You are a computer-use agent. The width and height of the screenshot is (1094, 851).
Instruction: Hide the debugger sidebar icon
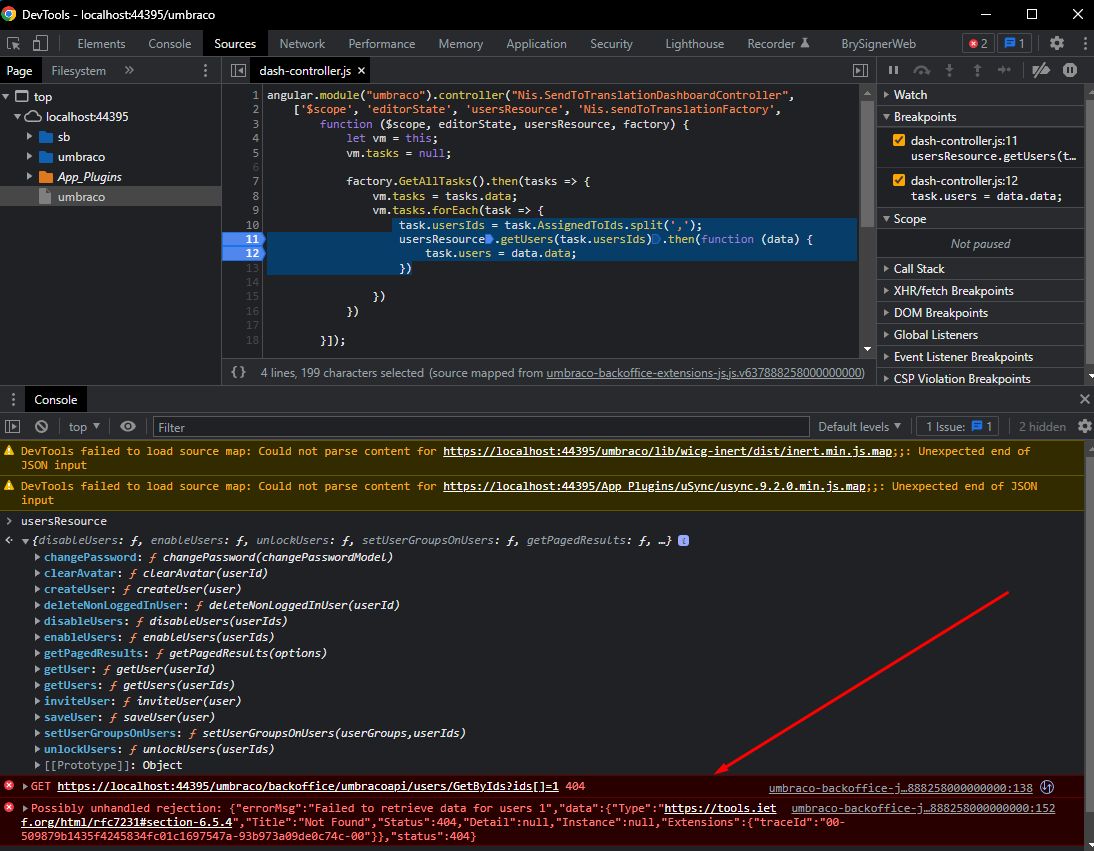860,70
